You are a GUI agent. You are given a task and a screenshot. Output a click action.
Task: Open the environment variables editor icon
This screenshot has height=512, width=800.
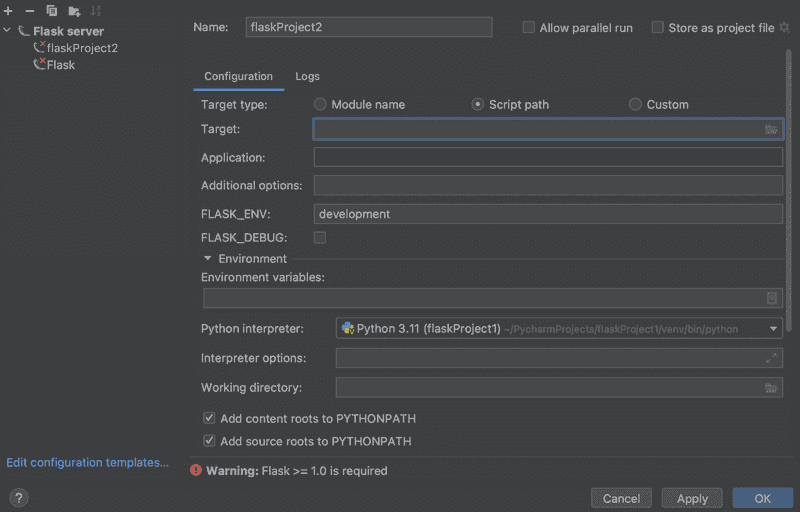coord(771,298)
